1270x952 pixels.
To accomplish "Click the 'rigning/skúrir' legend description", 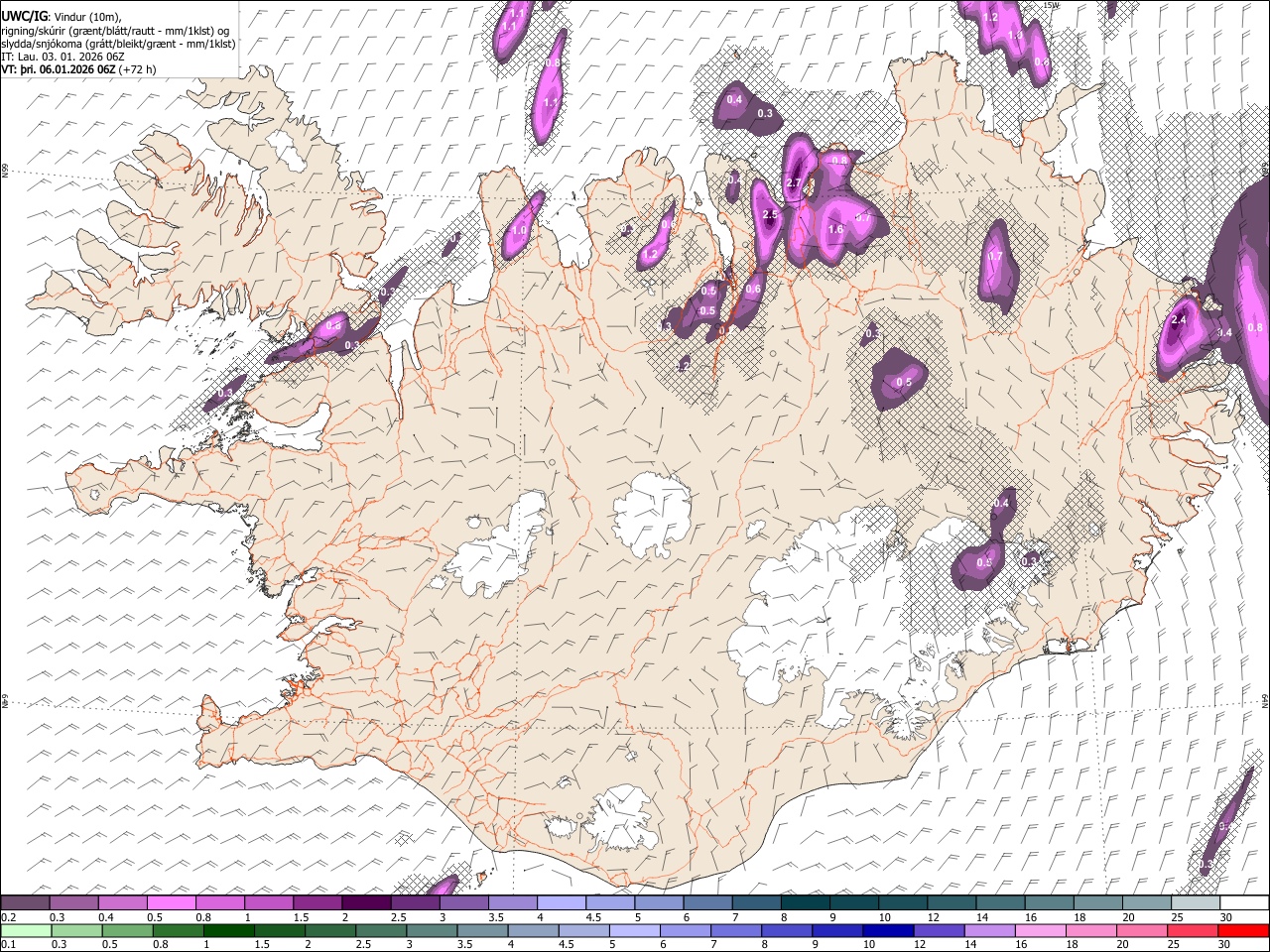I will pos(35,30).
